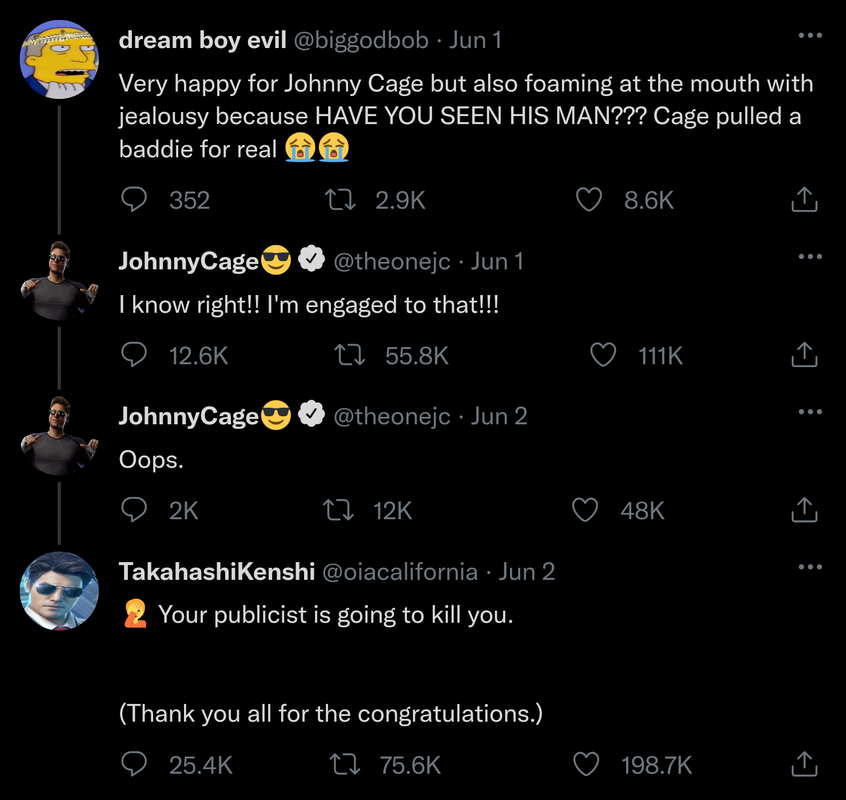This screenshot has width=846, height=800.
Task: Reply to the "Oops." tweet
Action: (x=135, y=510)
